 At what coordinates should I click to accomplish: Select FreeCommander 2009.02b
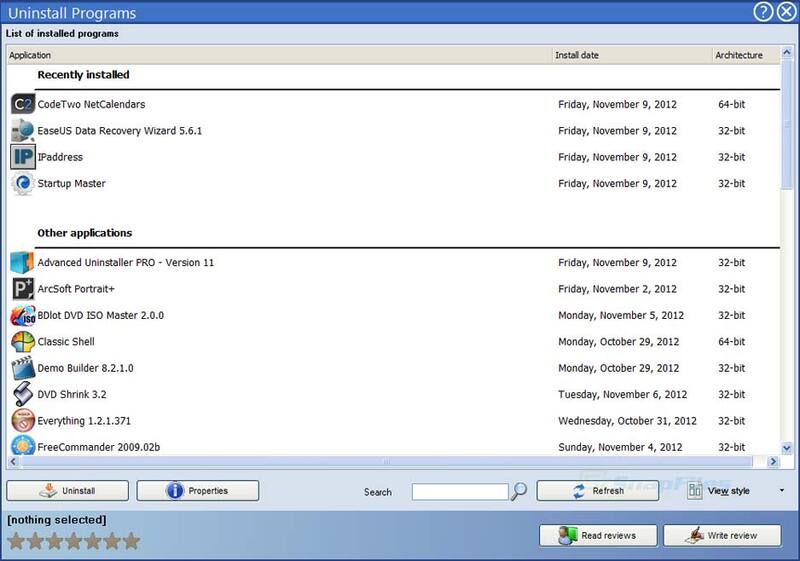click(98, 447)
